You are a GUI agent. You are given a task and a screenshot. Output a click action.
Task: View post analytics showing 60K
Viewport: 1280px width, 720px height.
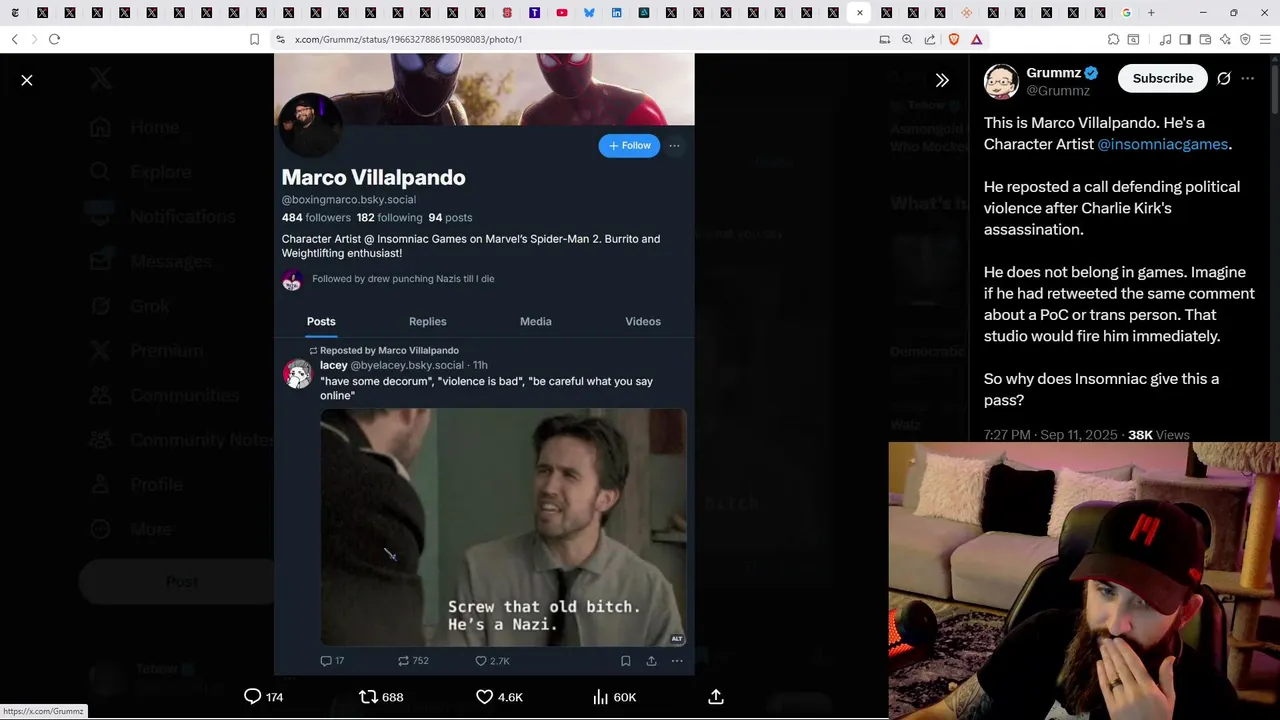click(614, 697)
